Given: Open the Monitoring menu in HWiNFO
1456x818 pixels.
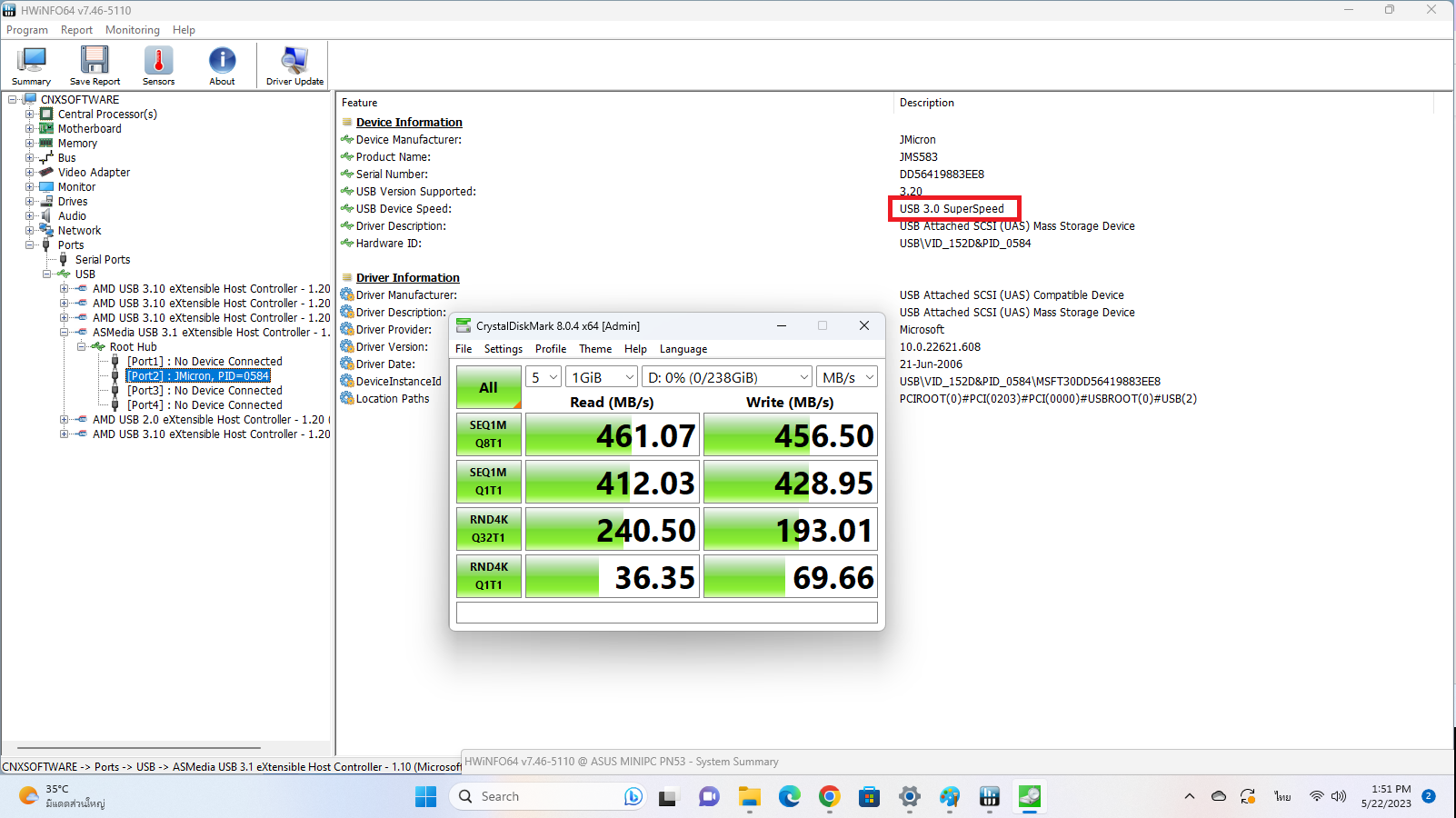Looking at the screenshot, I should tap(133, 30).
